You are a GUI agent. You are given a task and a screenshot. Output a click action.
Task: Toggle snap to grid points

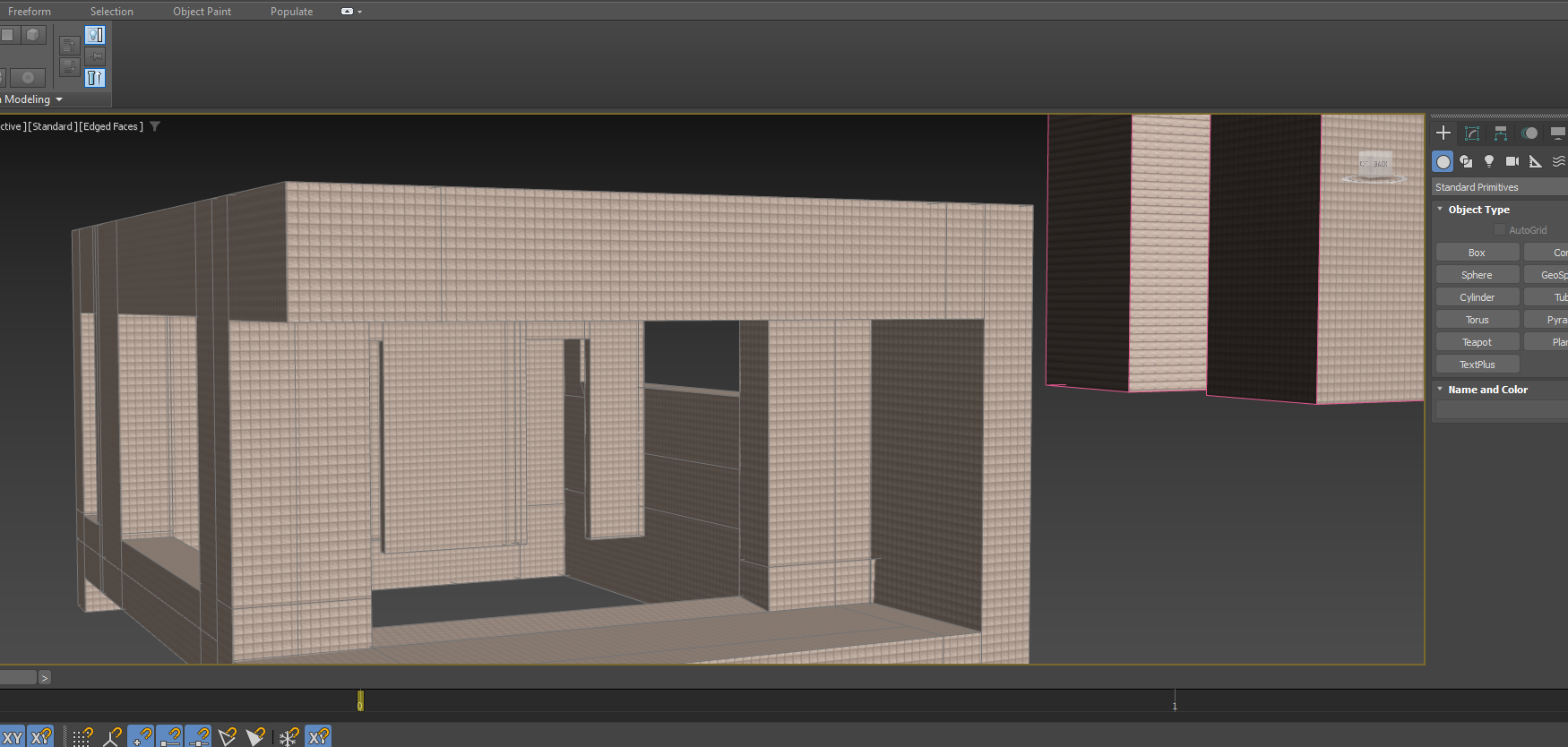tap(82, 736)
